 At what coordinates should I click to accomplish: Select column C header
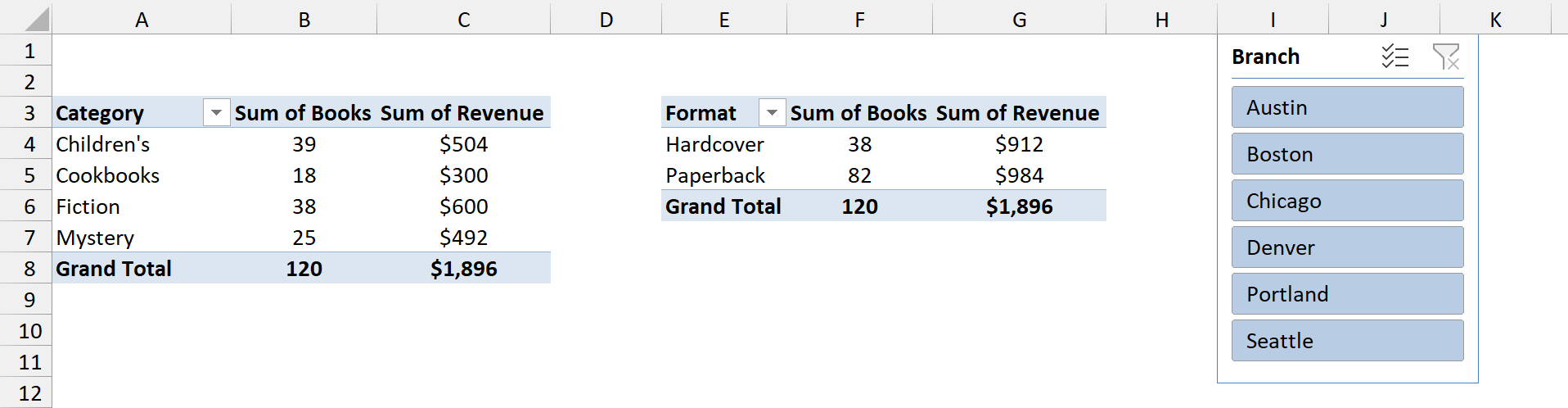[464, 19]
